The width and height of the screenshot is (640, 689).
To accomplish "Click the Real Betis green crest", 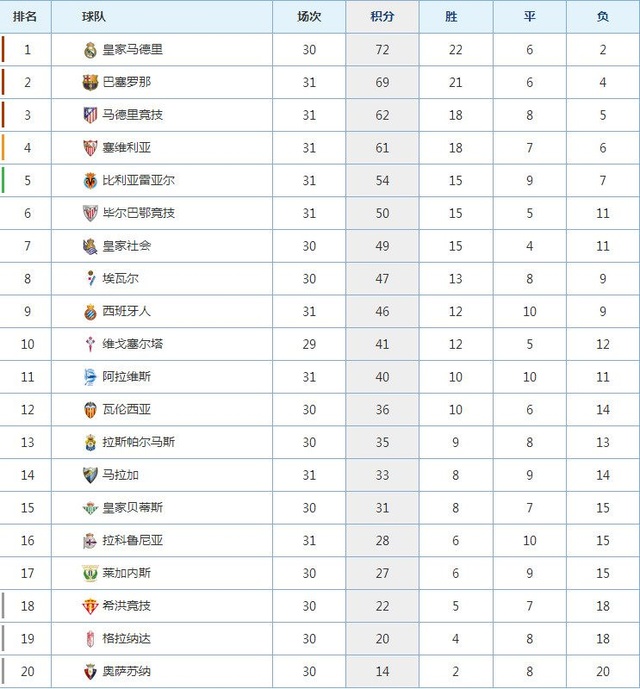I will [90, 508].
